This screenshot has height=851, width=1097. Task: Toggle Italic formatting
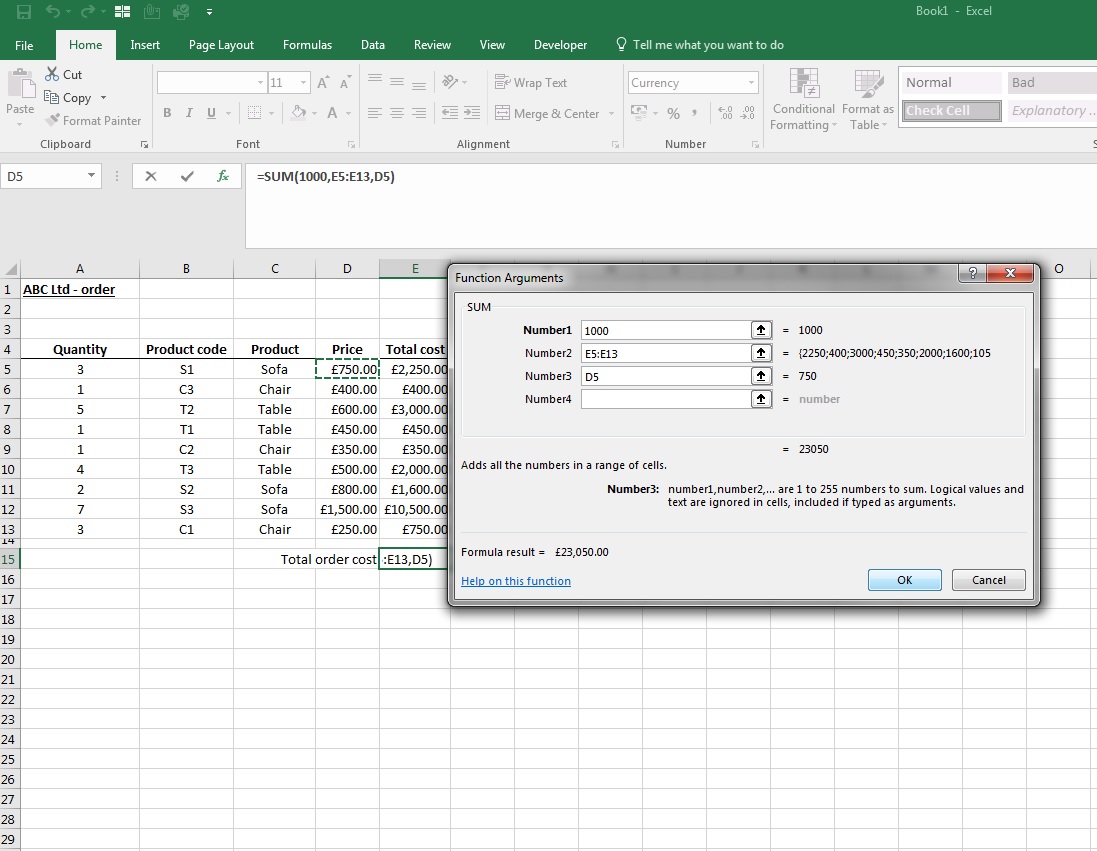tap(189, 113)
